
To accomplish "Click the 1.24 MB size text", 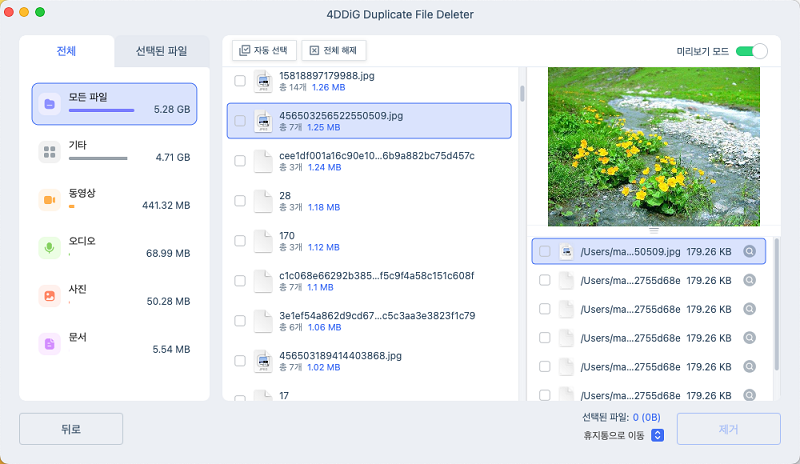I will pyautogui.click(x=324, y=167).
